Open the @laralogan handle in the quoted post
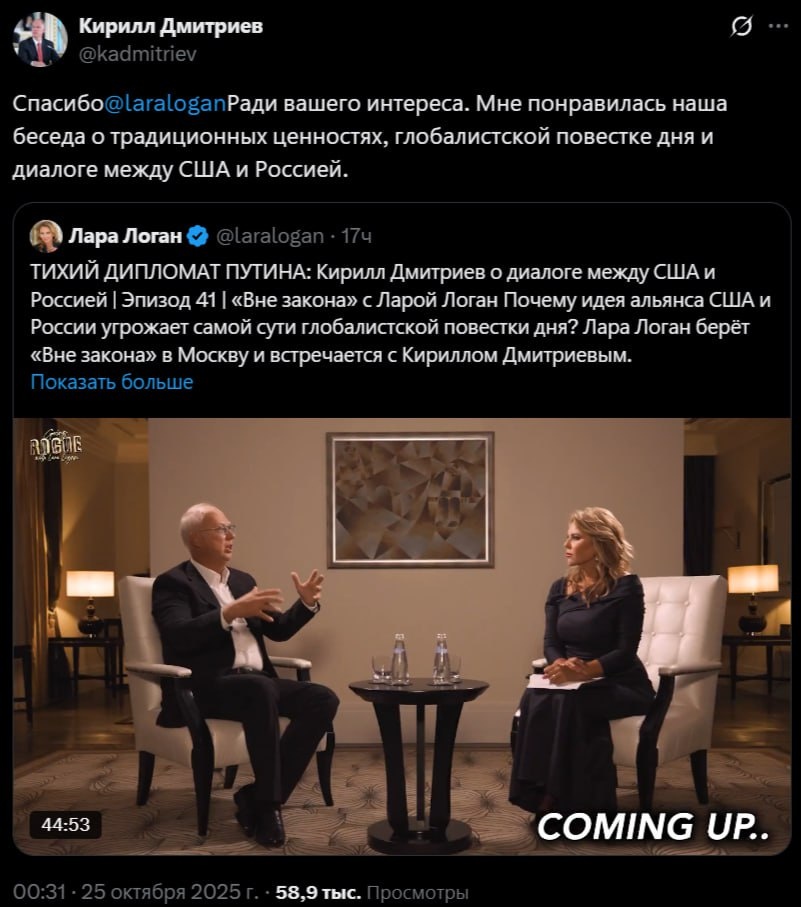Viewport: 801px width, 907px height. pyautogui.click(x=270, y=236)
